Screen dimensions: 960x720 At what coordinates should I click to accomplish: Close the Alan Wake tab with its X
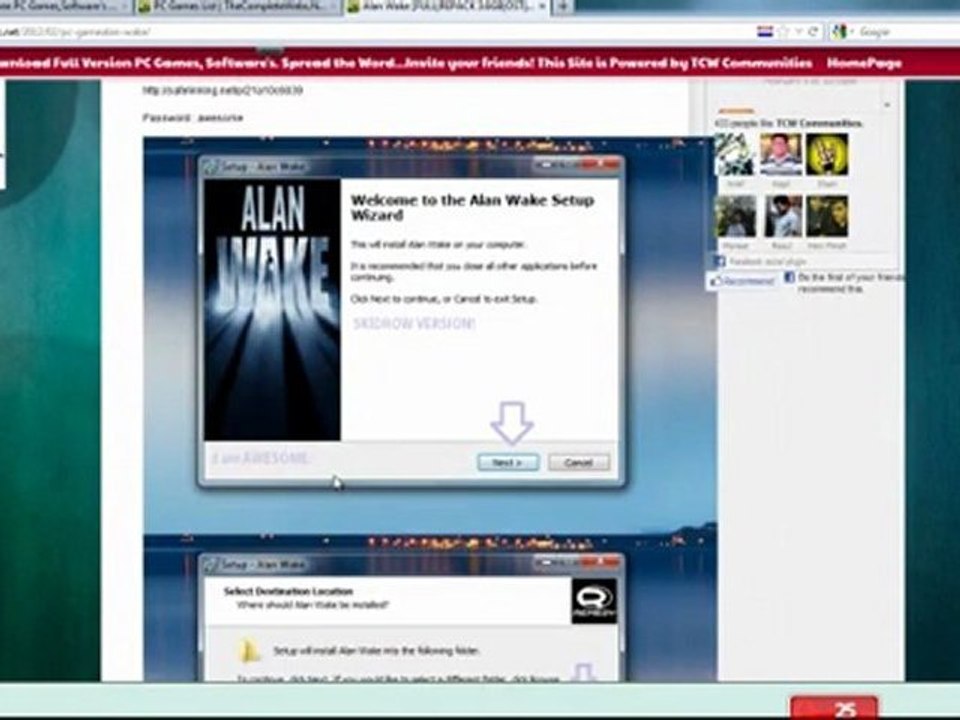(x=541, y=7)
